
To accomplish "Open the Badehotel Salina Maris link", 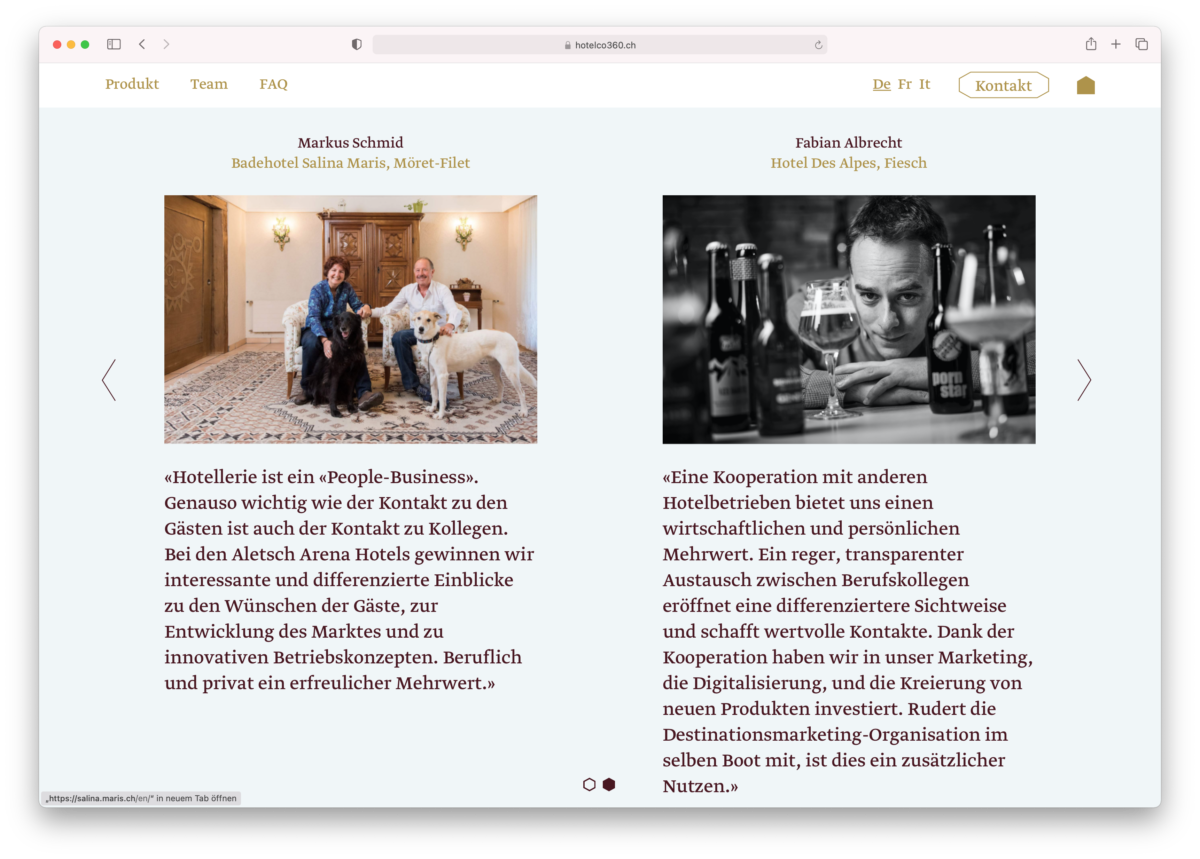I will point(350,163).
